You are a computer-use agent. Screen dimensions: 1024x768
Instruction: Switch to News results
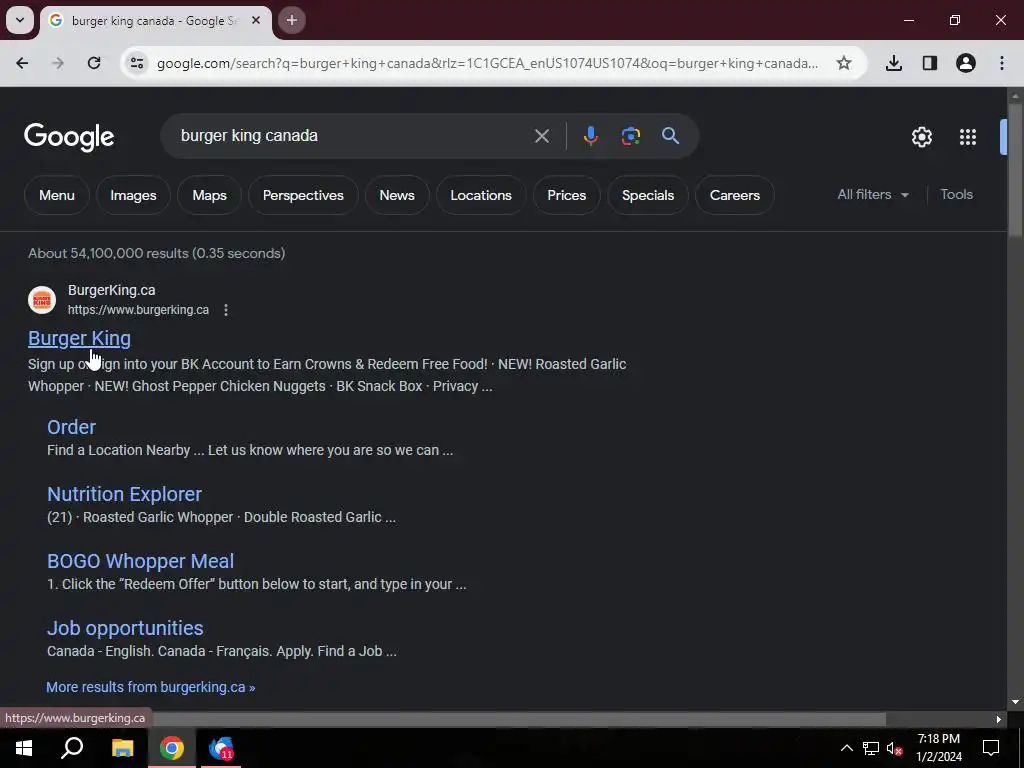[x=397, y=195]
